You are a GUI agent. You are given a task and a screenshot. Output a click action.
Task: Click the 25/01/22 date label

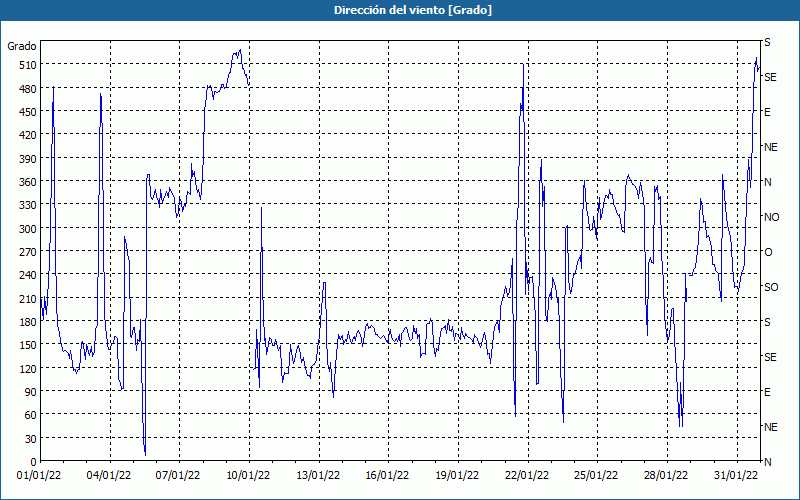(596, 476)
